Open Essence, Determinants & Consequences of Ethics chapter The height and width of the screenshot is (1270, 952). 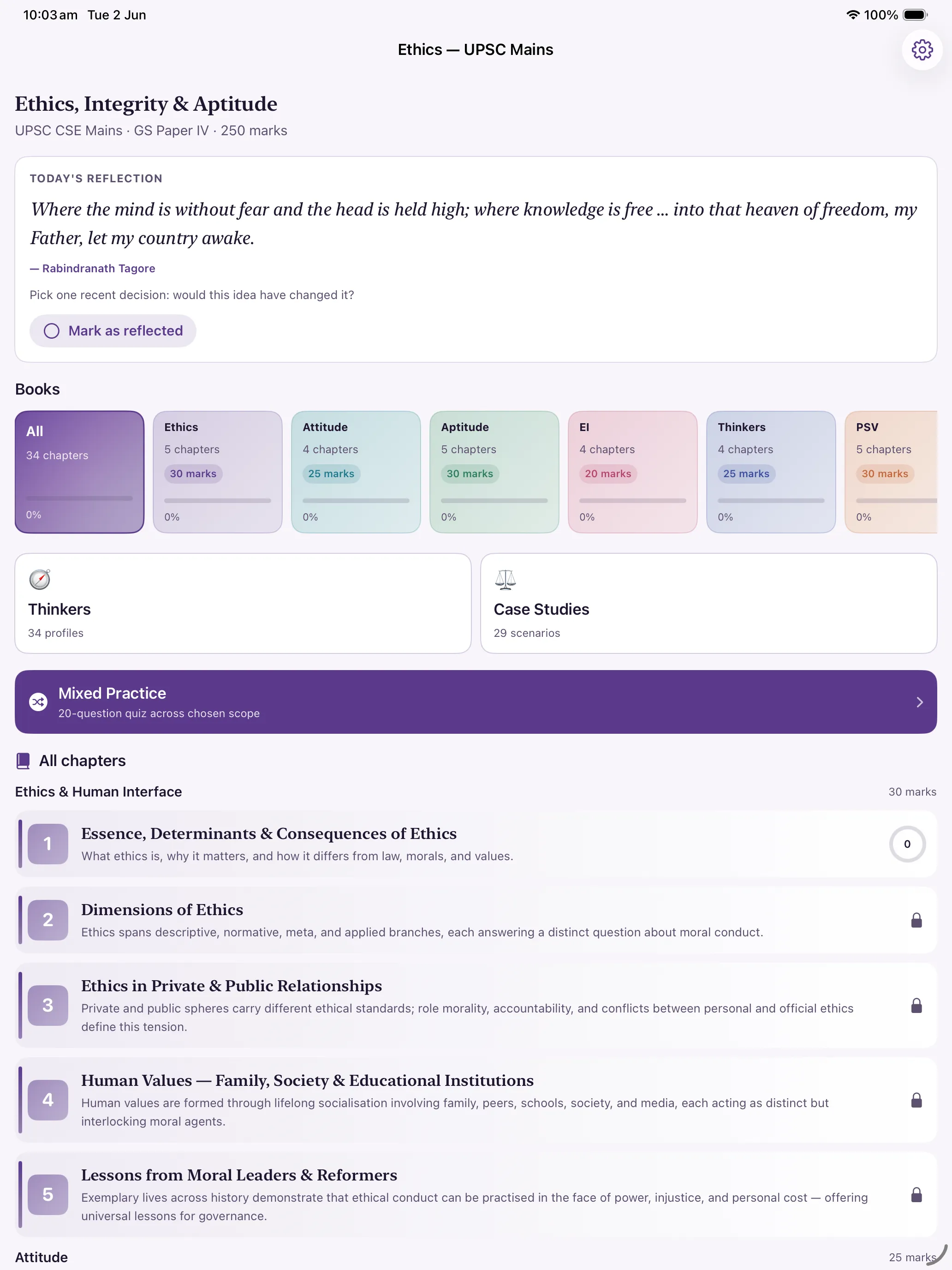point(476,844)
